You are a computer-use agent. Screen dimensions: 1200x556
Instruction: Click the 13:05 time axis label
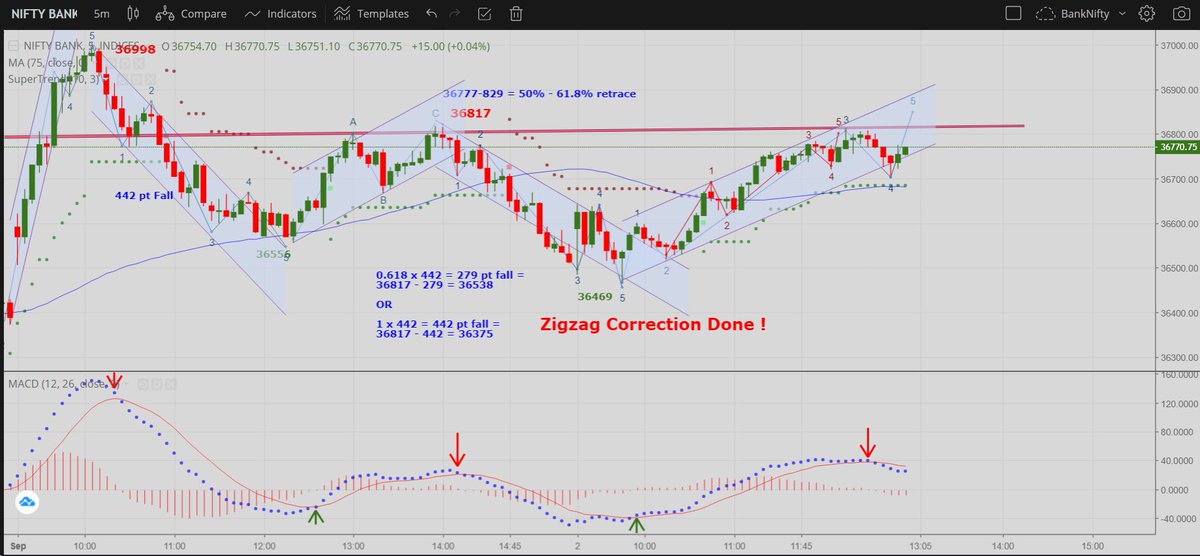pyautogui.click(x=919, y=547)
